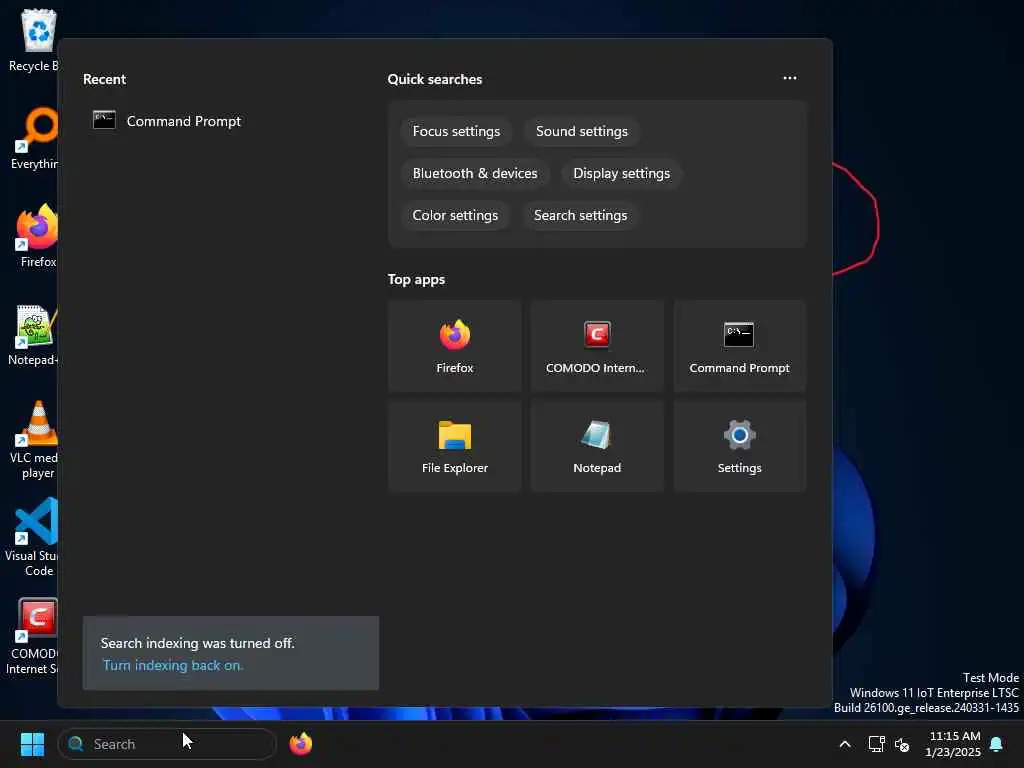Open the Notepad++ desktop shortcut
Image resolution: width=1024 pixels, height=768 pixels.
click(x=33, y=334)
